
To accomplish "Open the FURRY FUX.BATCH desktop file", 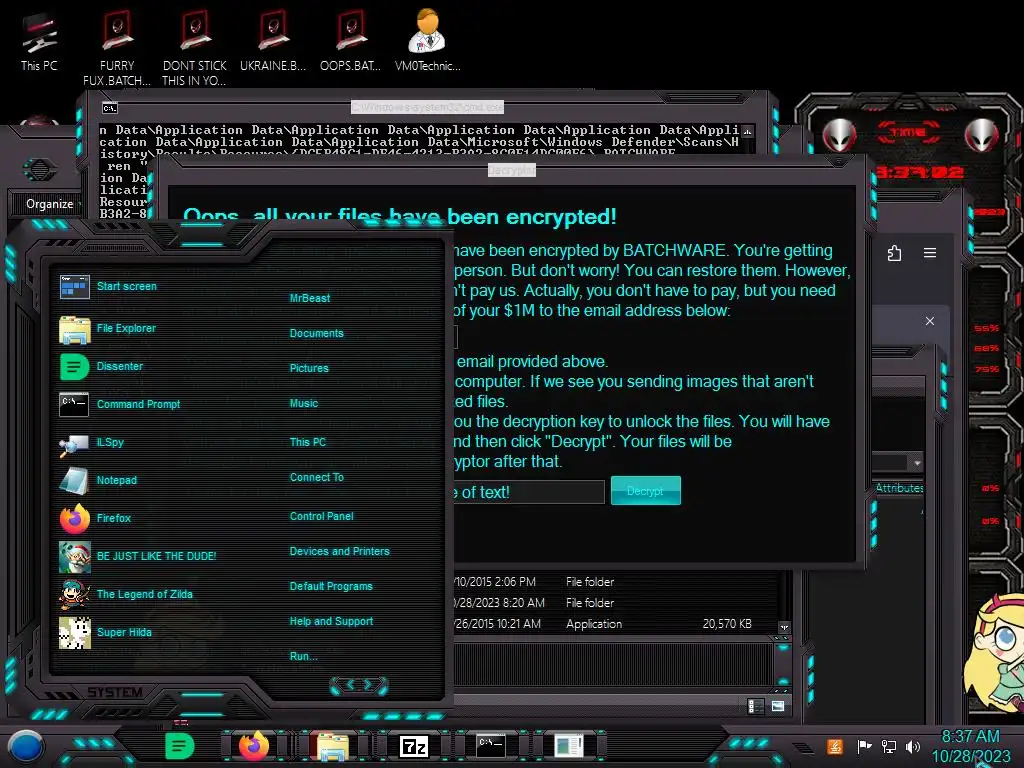I will tap(117, 48).
